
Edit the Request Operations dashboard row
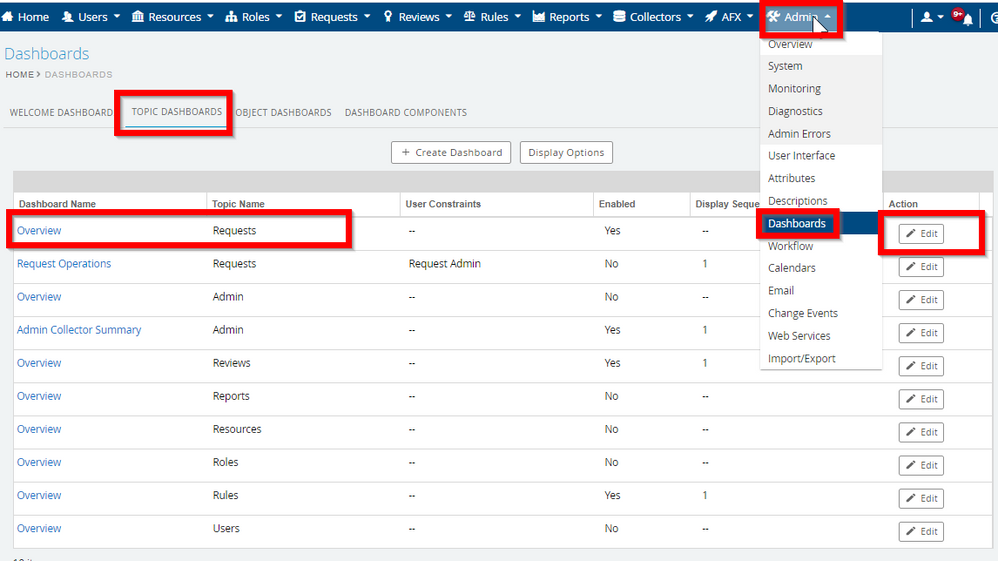pos(920,267)
